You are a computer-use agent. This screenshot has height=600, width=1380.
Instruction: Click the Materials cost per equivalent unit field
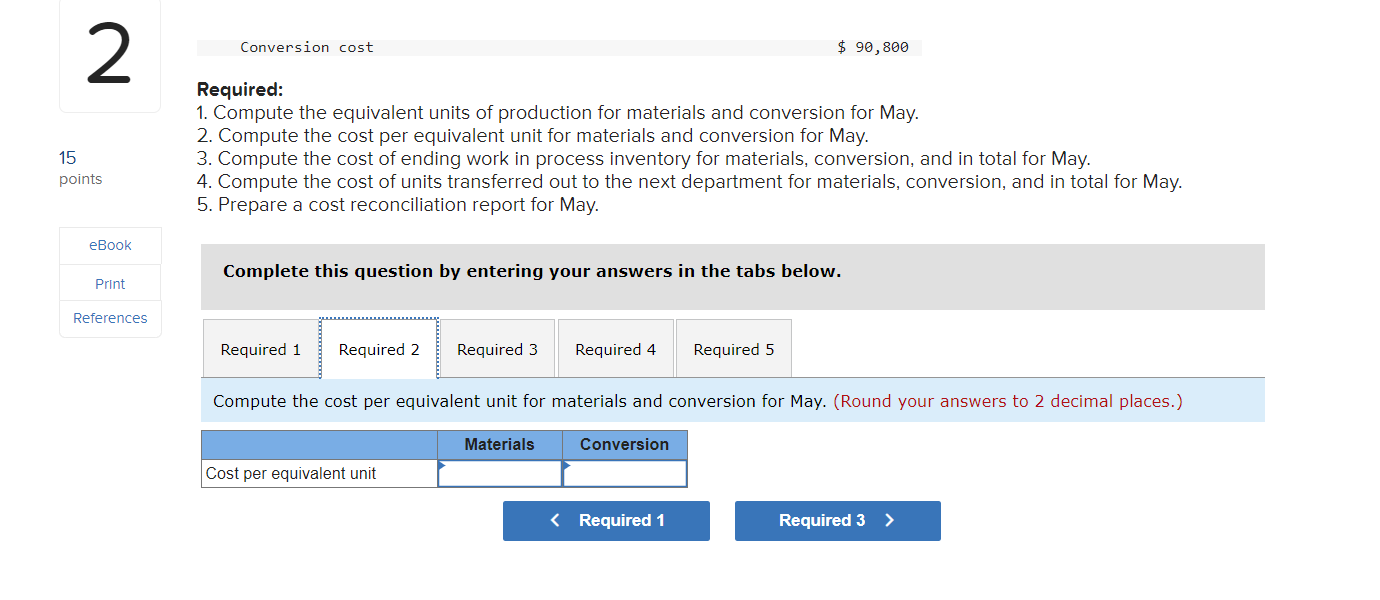500,473
